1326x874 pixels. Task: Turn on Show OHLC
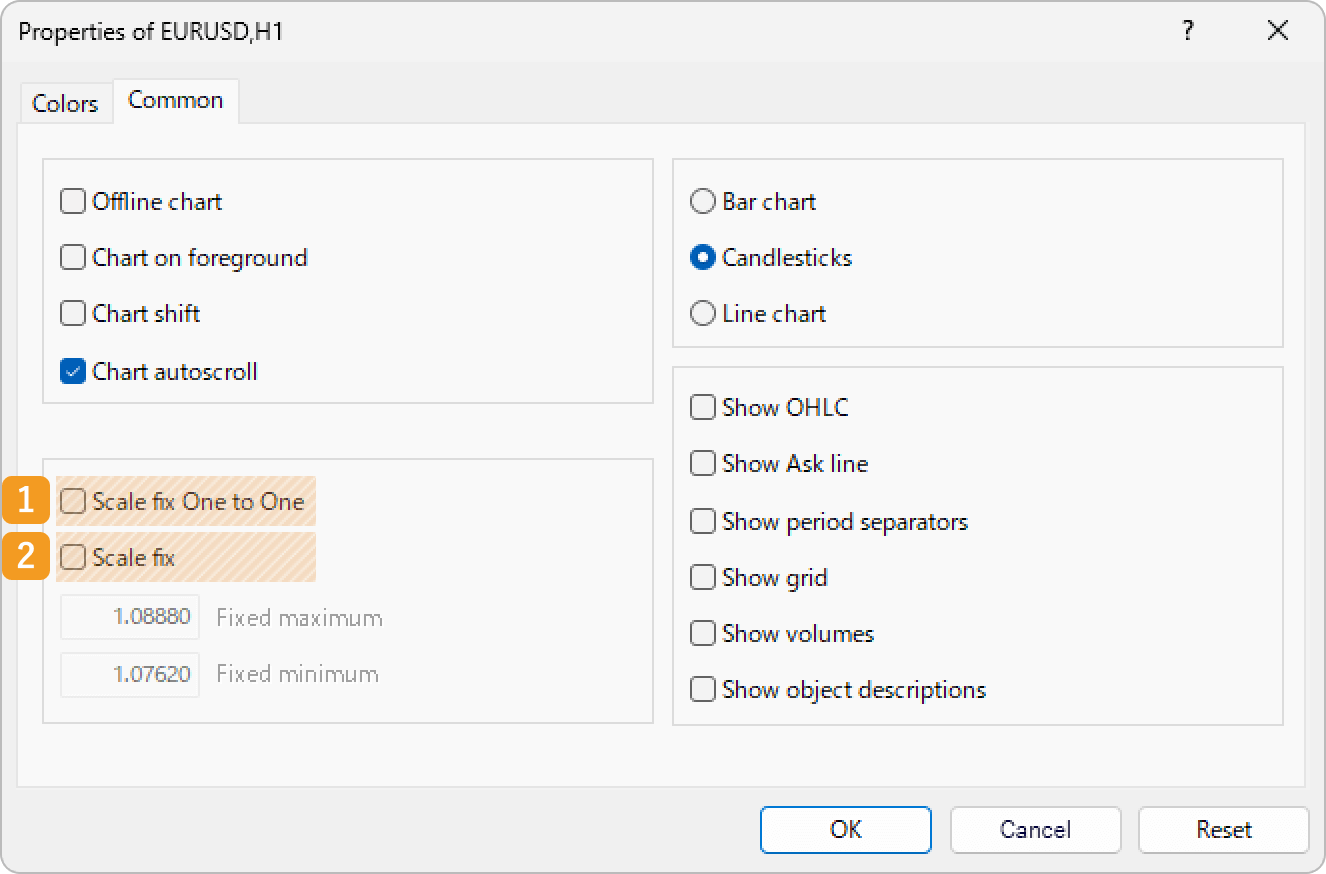703,408
